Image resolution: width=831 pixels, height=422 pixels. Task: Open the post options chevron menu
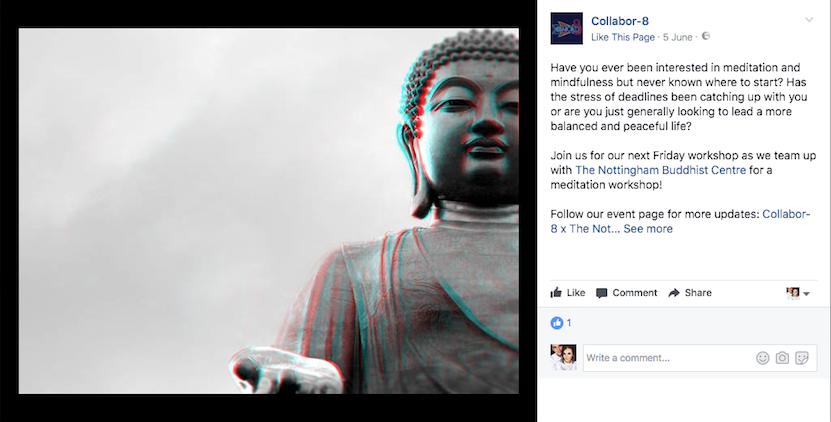coord(809,20)
